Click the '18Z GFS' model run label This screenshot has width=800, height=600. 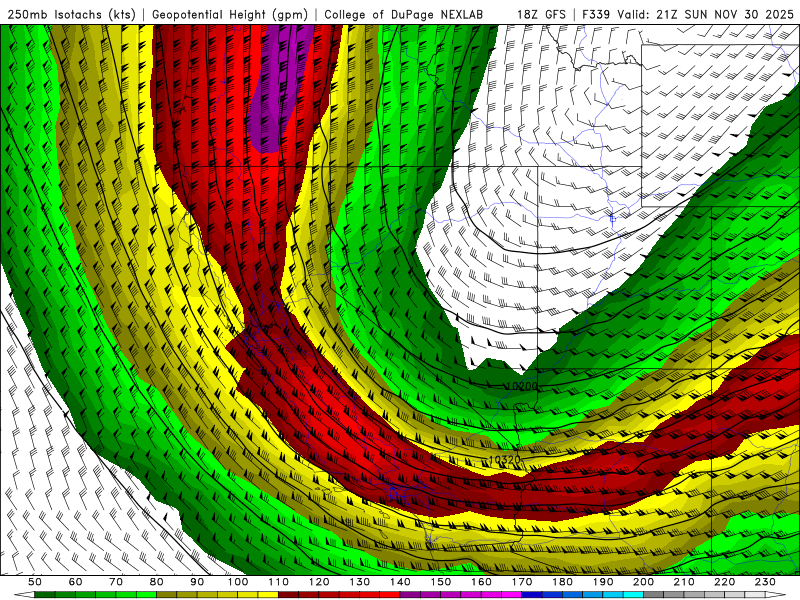coord(541,15)
